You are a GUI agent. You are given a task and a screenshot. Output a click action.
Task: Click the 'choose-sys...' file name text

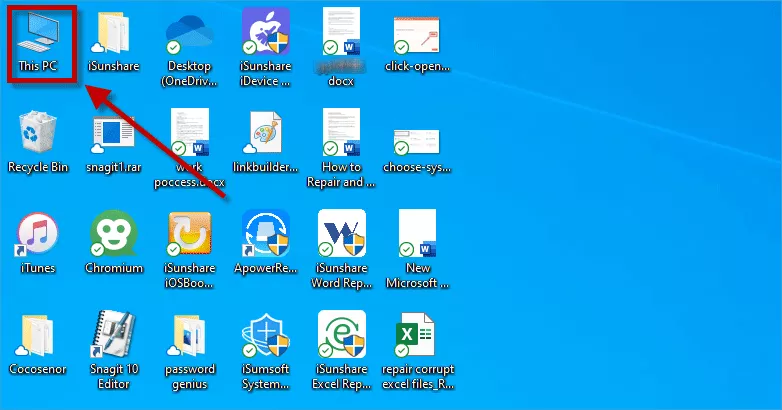pos(417,167)
